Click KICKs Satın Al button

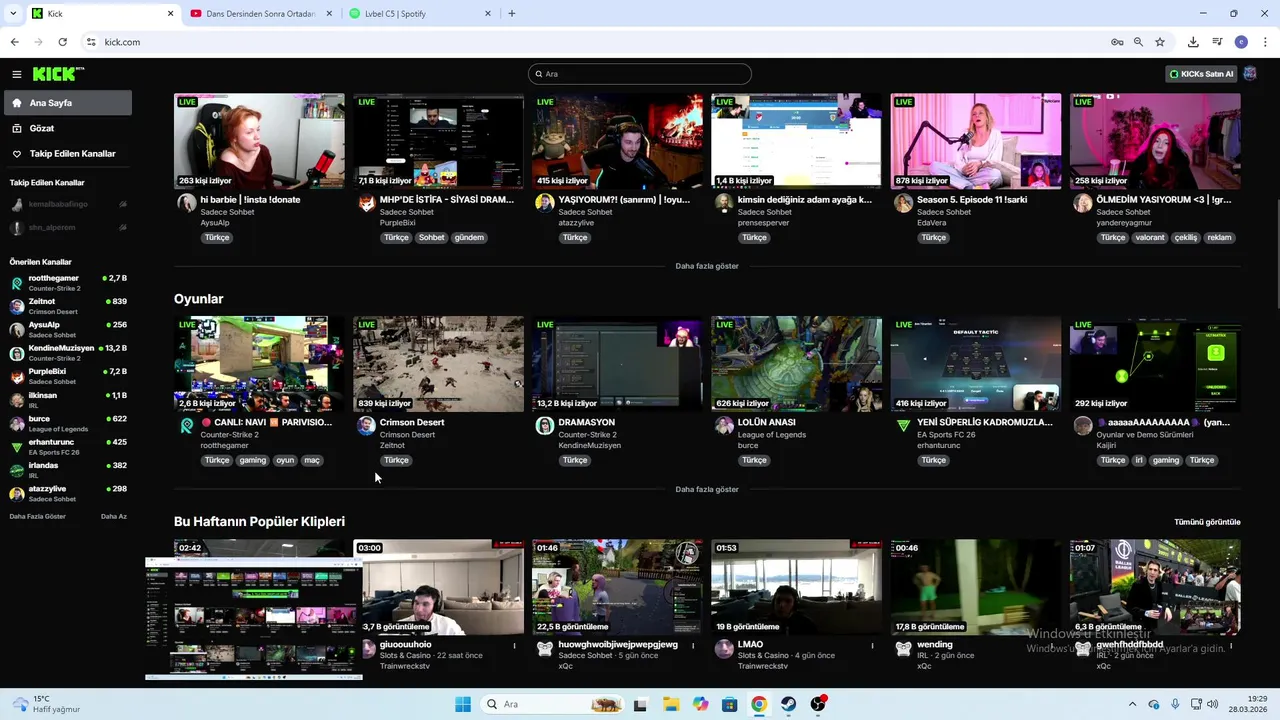pos(1201,74)
